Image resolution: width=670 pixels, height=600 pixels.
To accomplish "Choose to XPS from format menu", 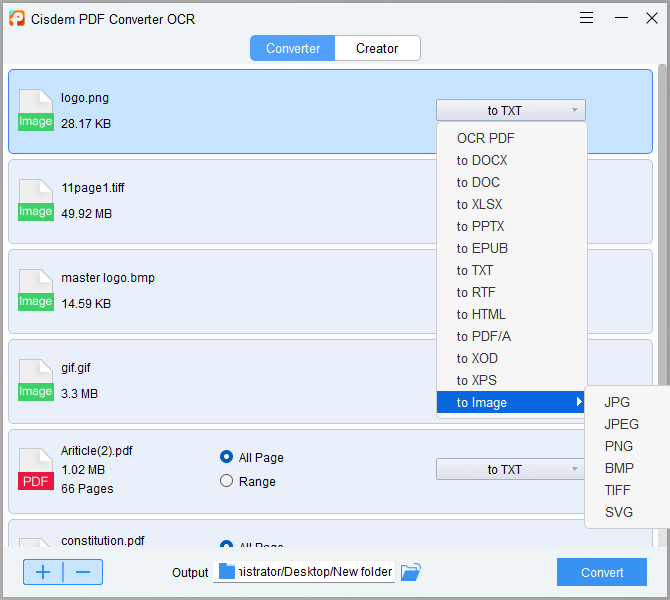I will pos(511,380).
